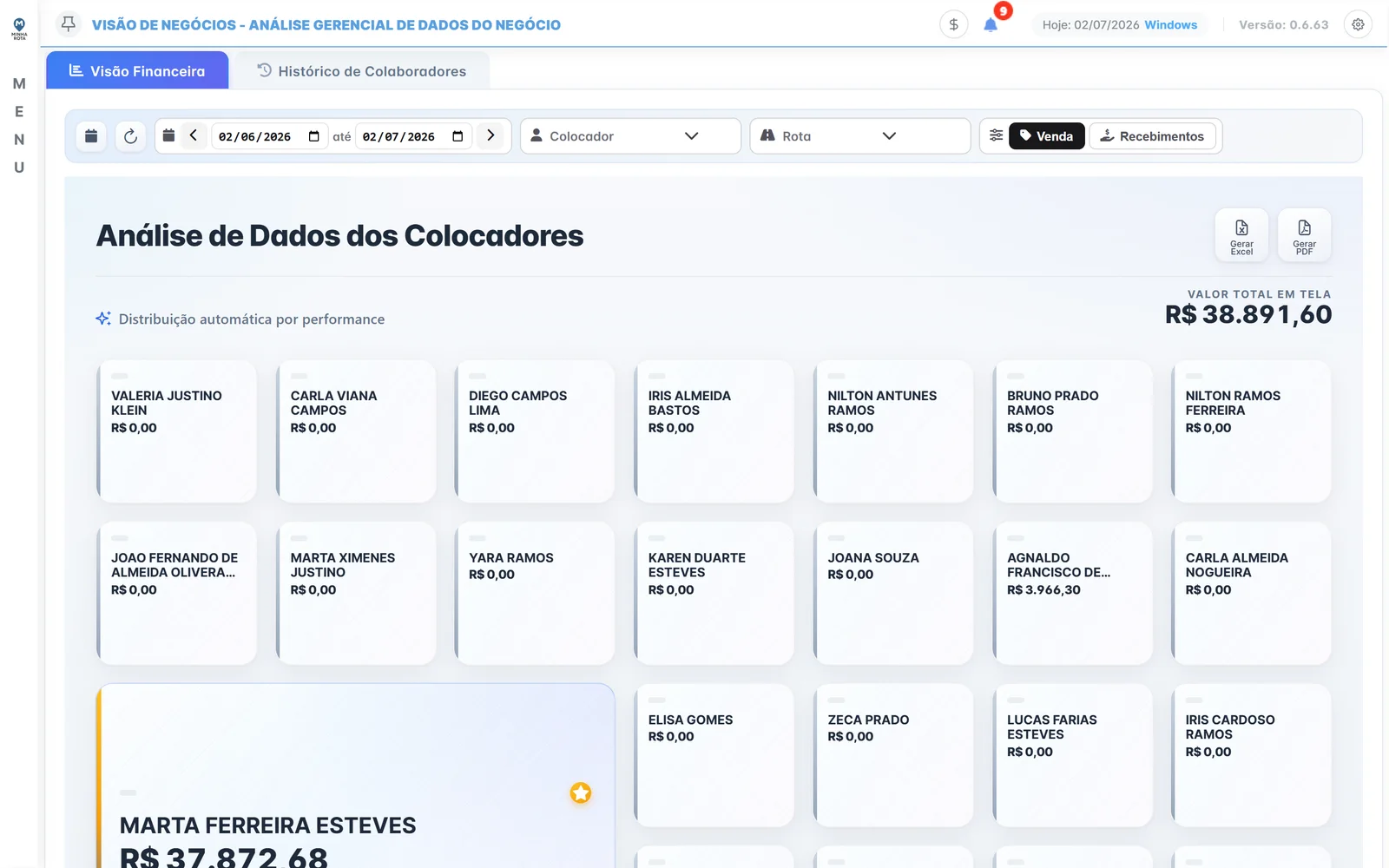
Task: Click the calendar button left of refresh
Action: click(91, 136)
